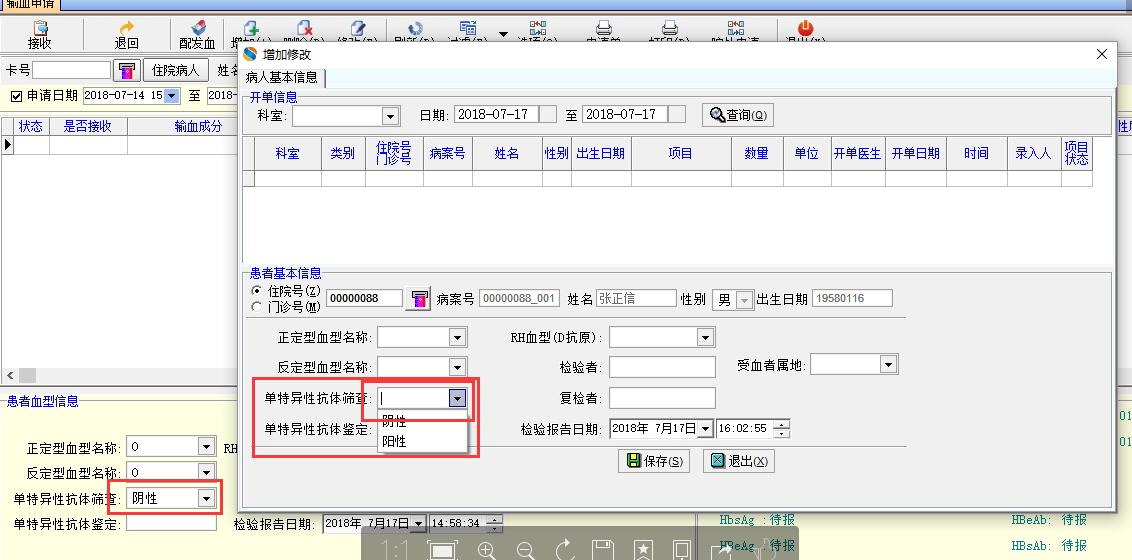
Task: Click the fit-to-screen icon in viewer overlay
Action: (443, 551)
